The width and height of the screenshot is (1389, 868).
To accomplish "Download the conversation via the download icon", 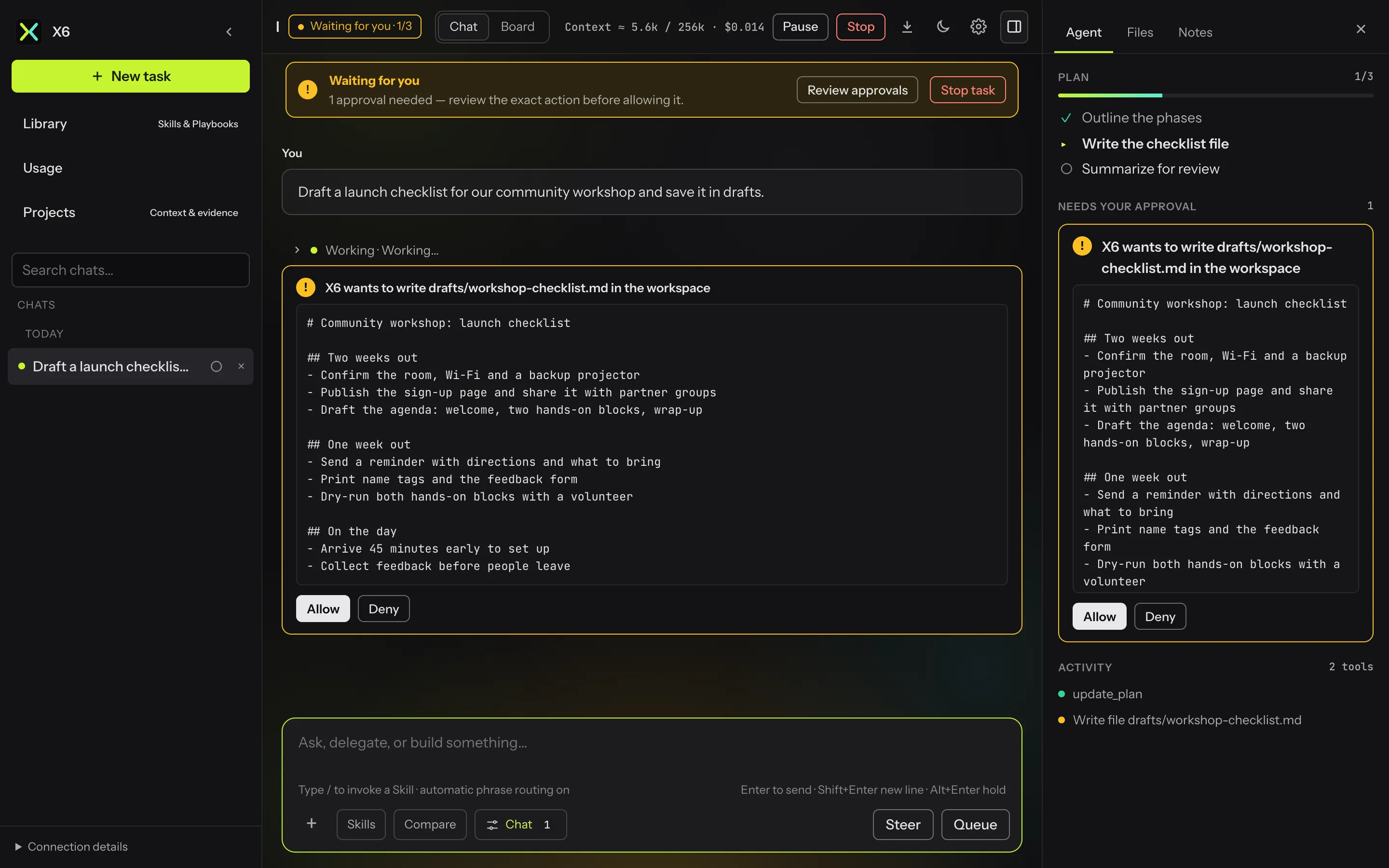I will point(907,27).
